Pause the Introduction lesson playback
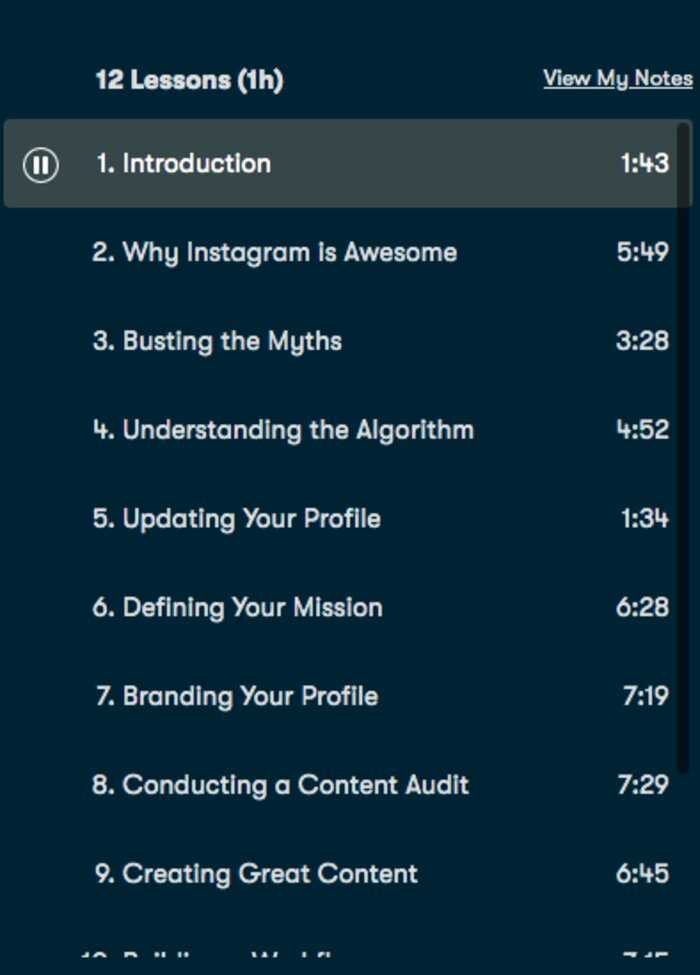The width and height of the screenshot is (700, 975). (x=41, y=165)
